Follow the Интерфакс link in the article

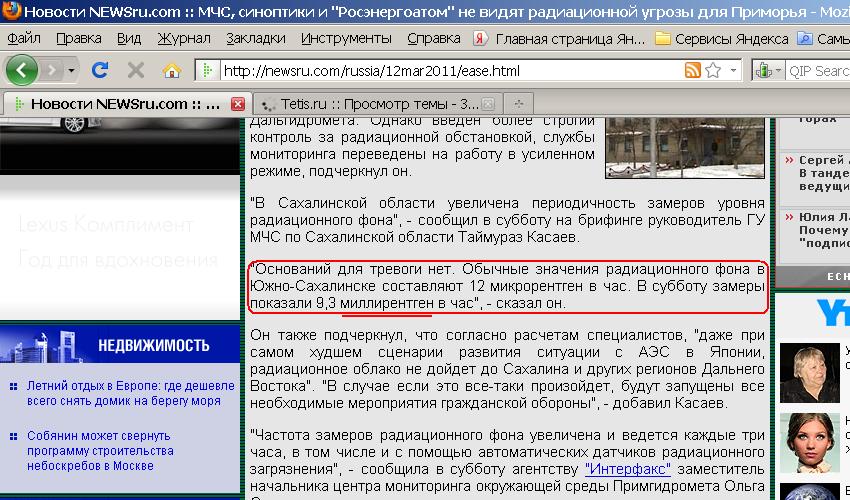(628, 469)
